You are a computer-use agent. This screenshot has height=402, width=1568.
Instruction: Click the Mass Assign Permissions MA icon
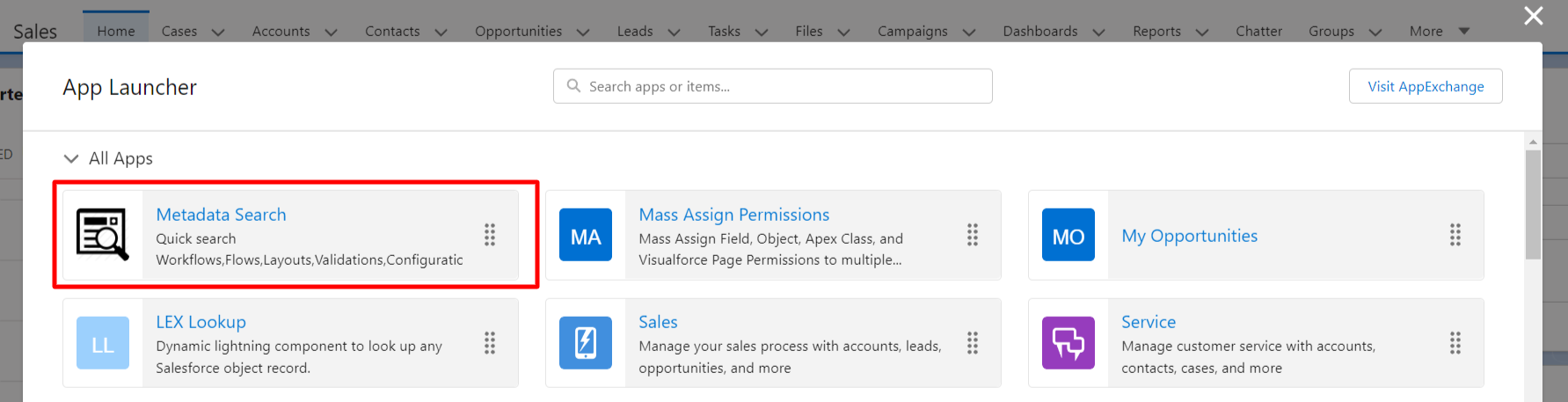586,236
